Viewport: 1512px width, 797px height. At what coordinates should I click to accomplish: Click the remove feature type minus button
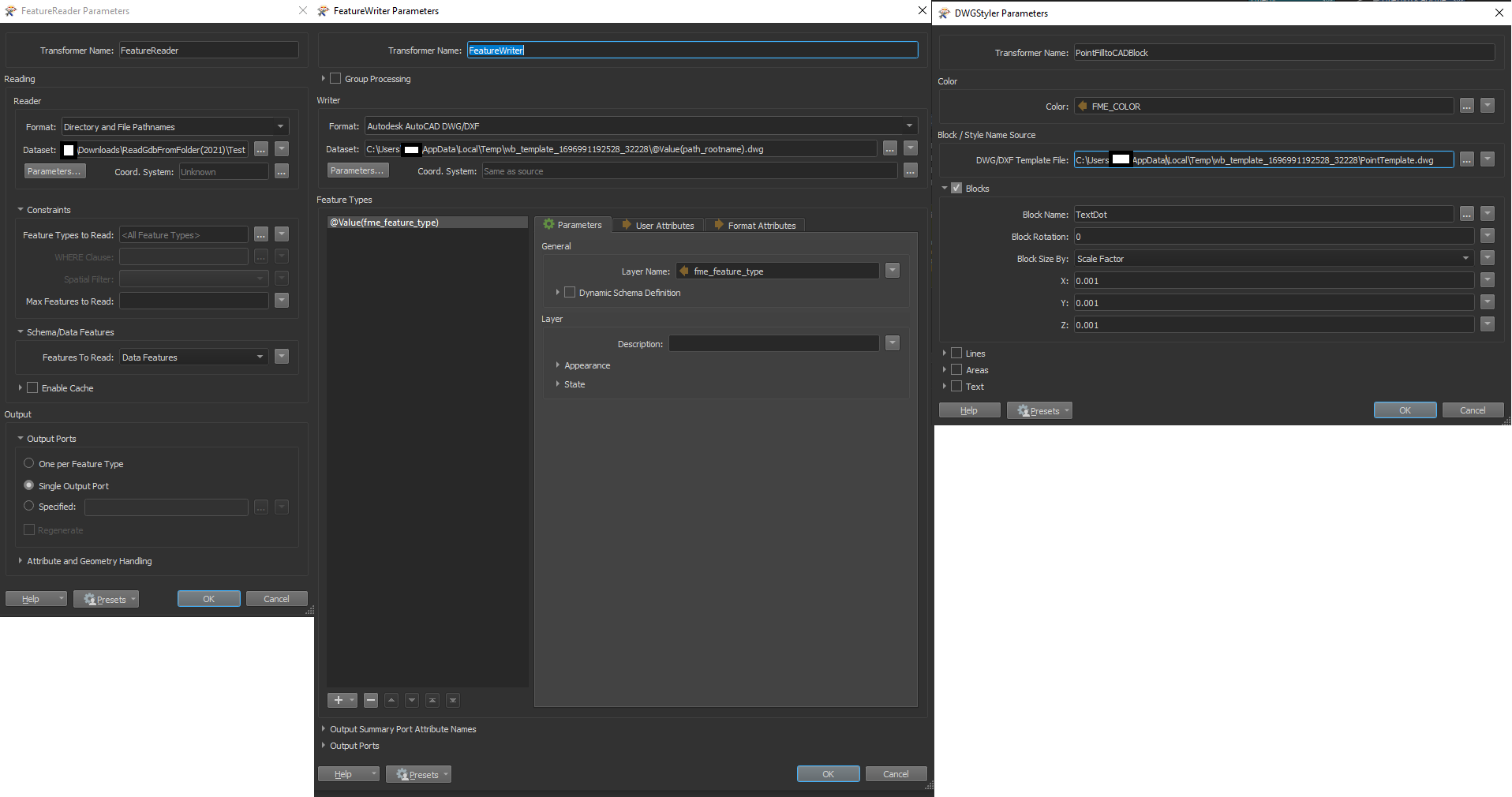coord(371,700)
